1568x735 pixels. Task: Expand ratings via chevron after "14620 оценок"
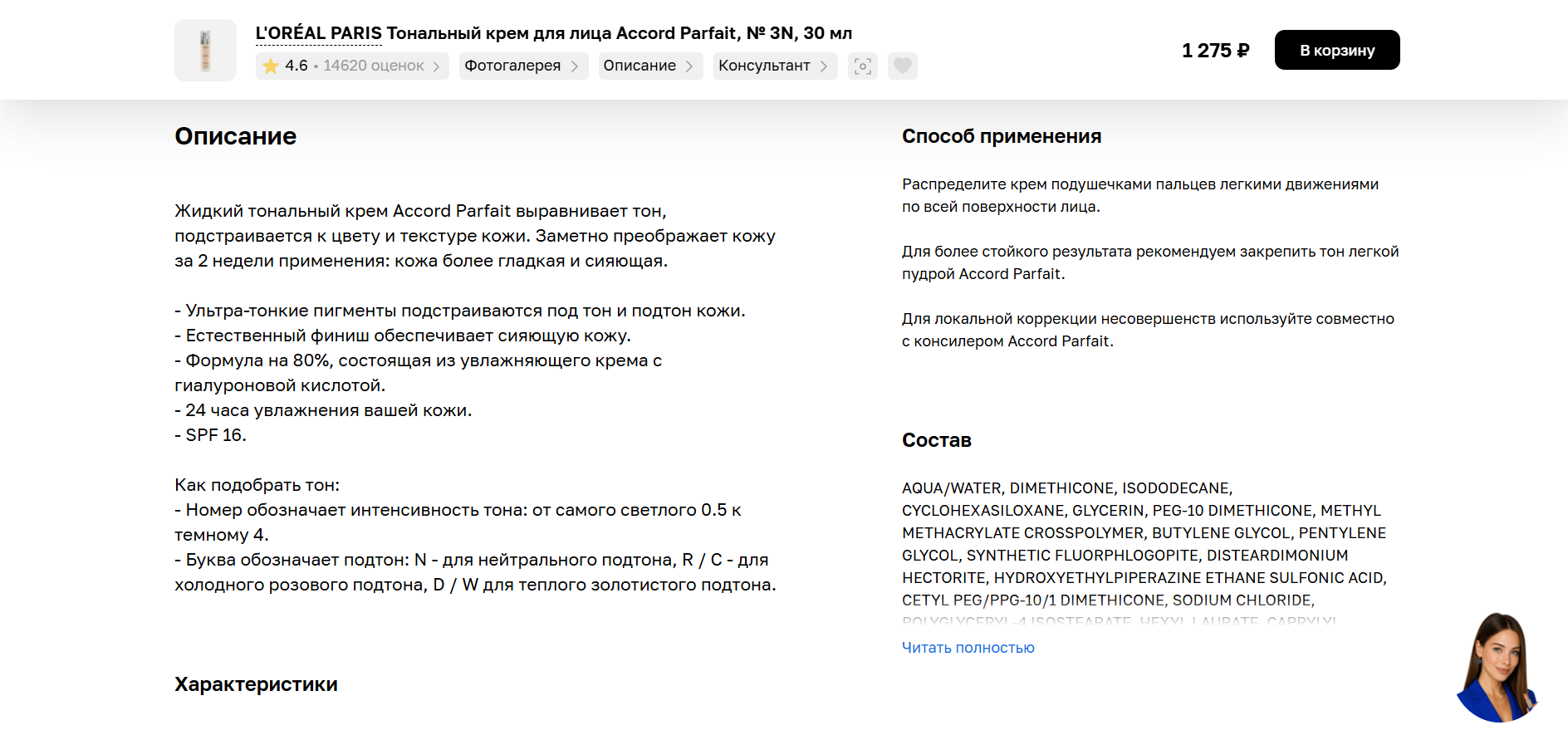tap(437, 66)
